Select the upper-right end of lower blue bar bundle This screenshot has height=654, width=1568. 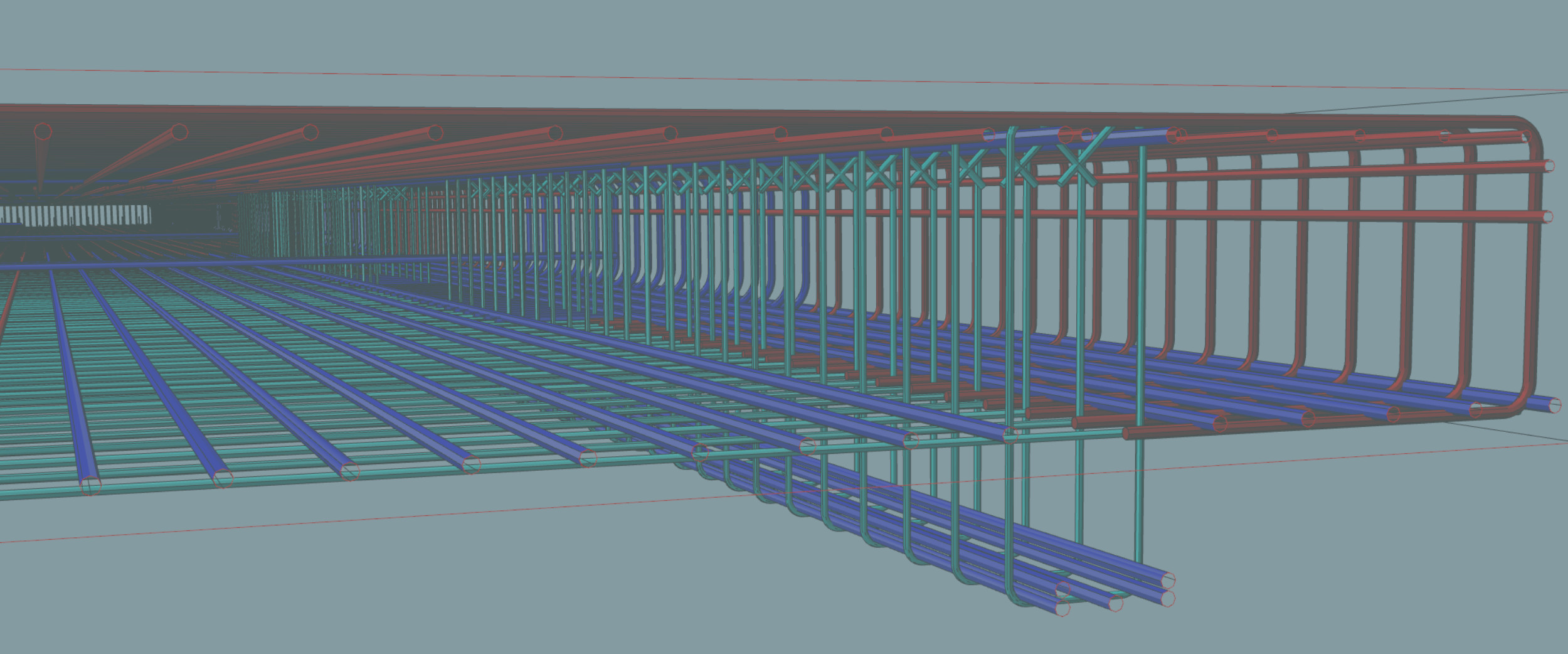[x=1167, y=580]
